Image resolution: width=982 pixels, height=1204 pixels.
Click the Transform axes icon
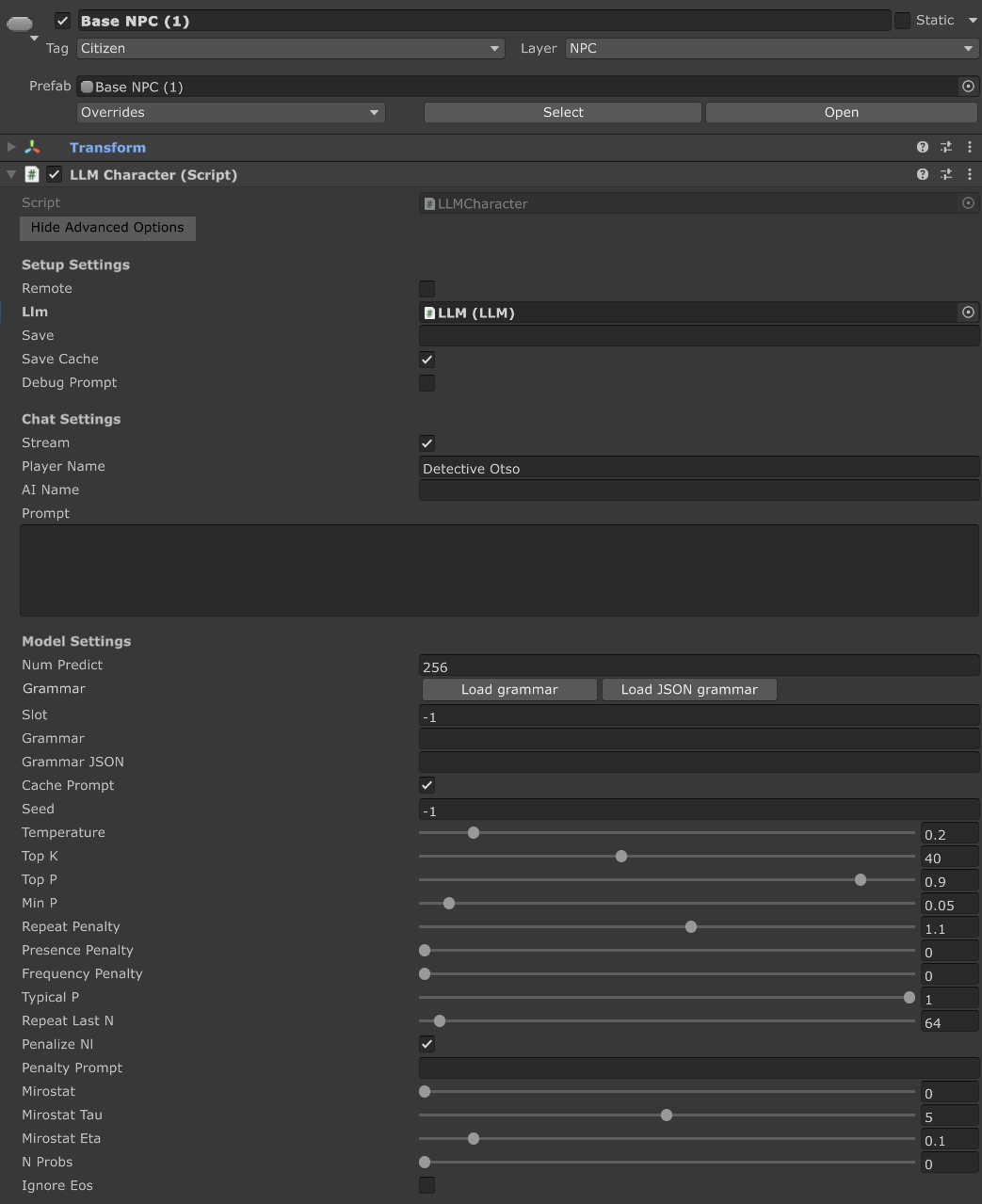tap(33, 147)
